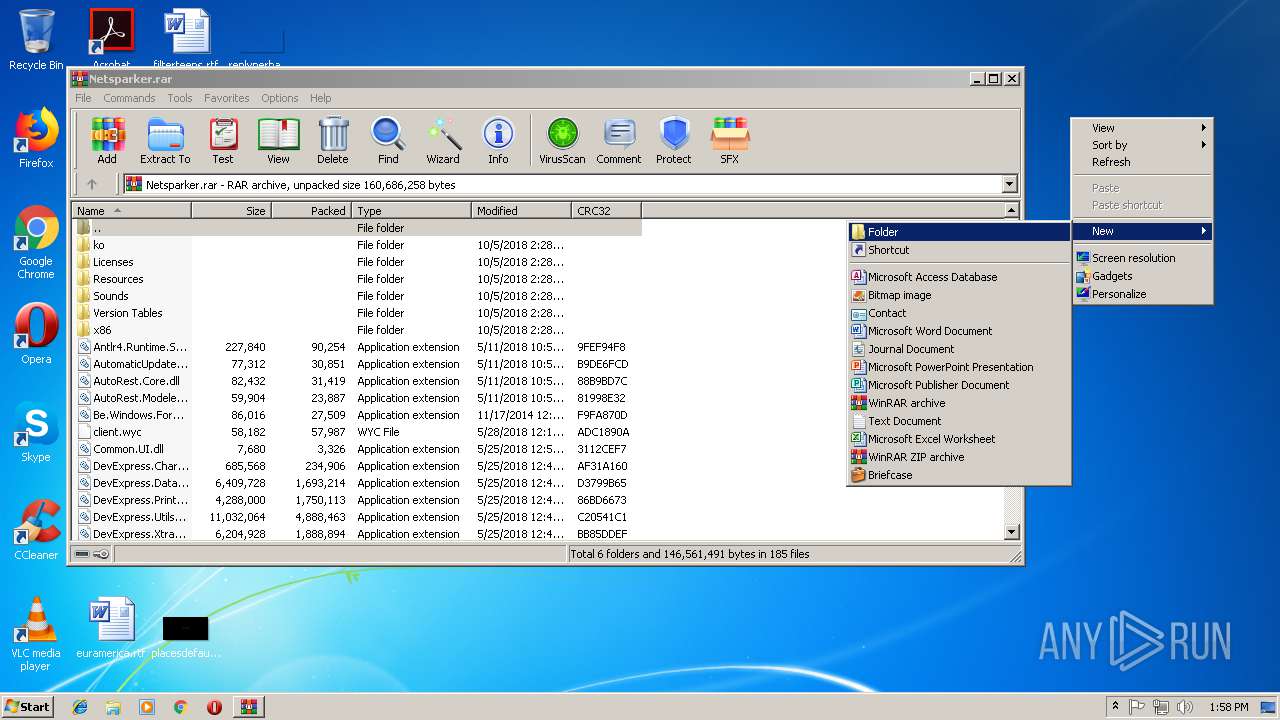Screen dimensions: 1280x720
Task: Sort the list by the Packed column header
Action: coord(311,211)
